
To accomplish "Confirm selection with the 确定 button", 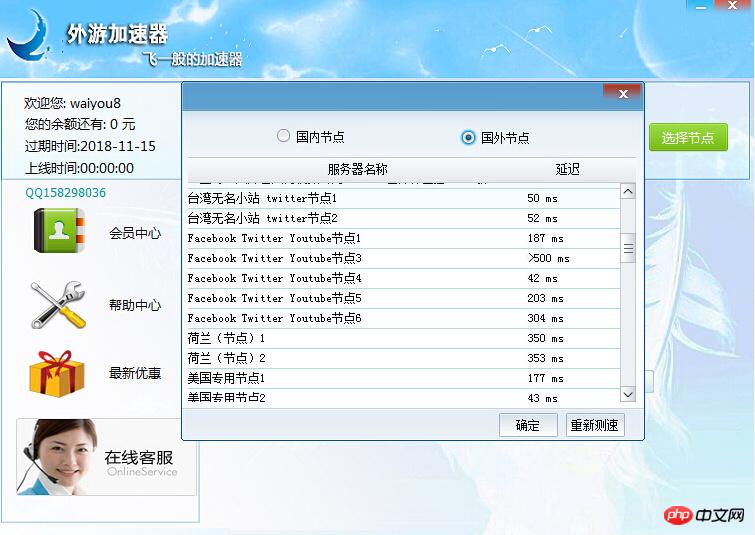I will (528, 425).
